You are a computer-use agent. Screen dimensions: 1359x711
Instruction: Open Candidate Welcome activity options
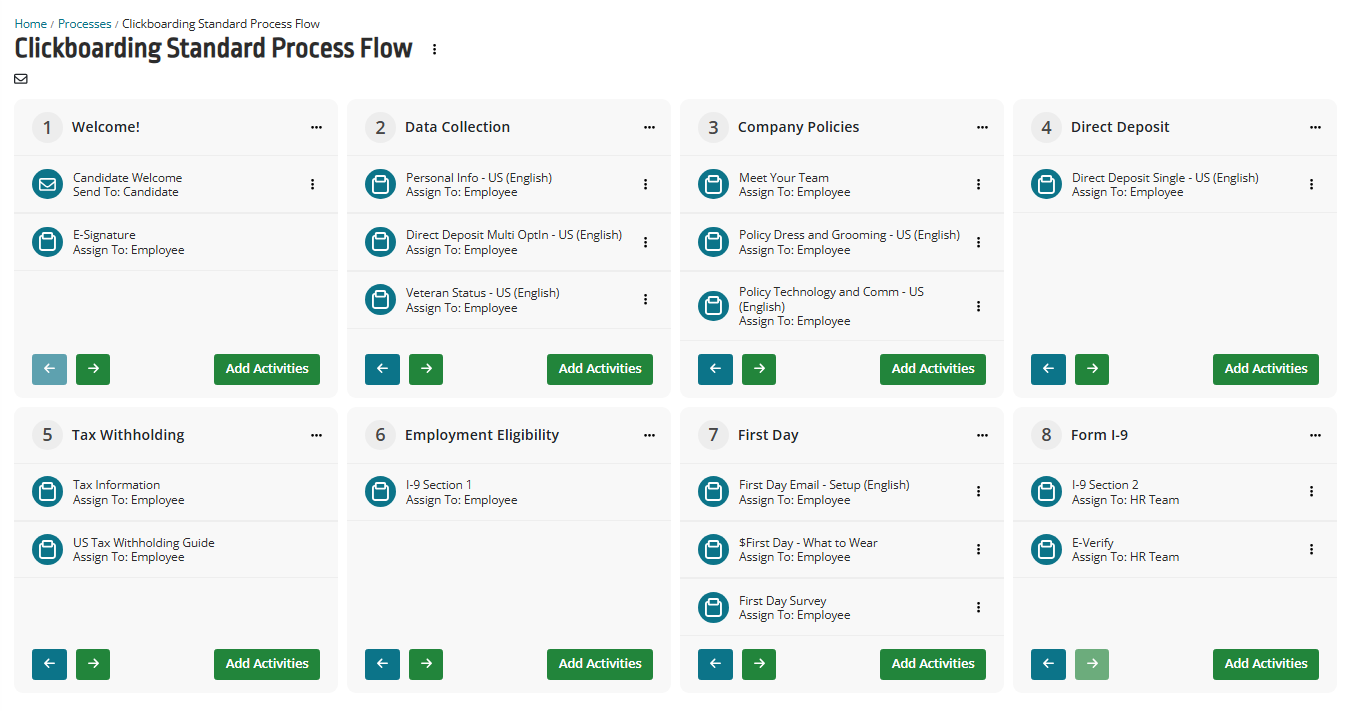point(312,184)
